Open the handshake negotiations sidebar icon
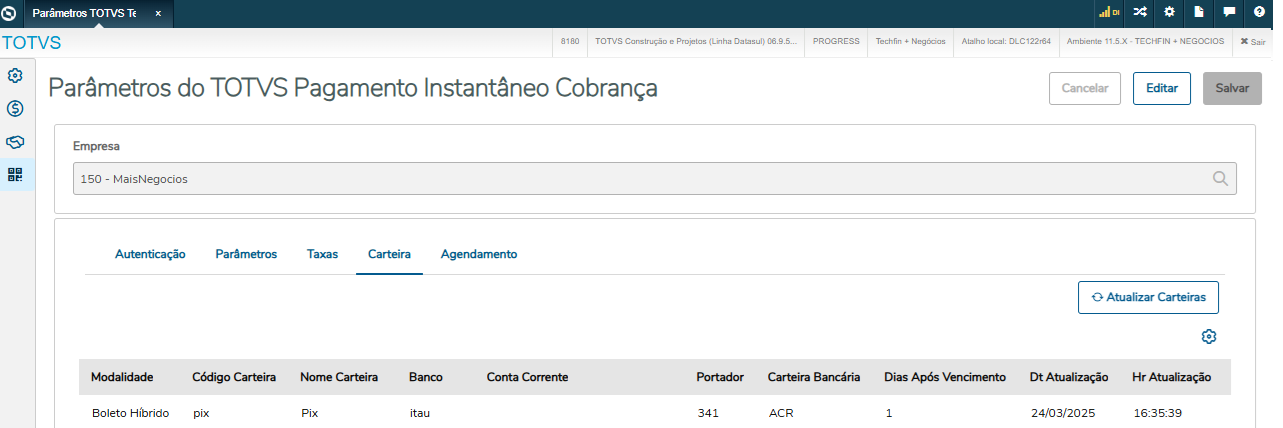This screenshot has height=428, width=1283. pyautogui.click(x=15, y=141)
